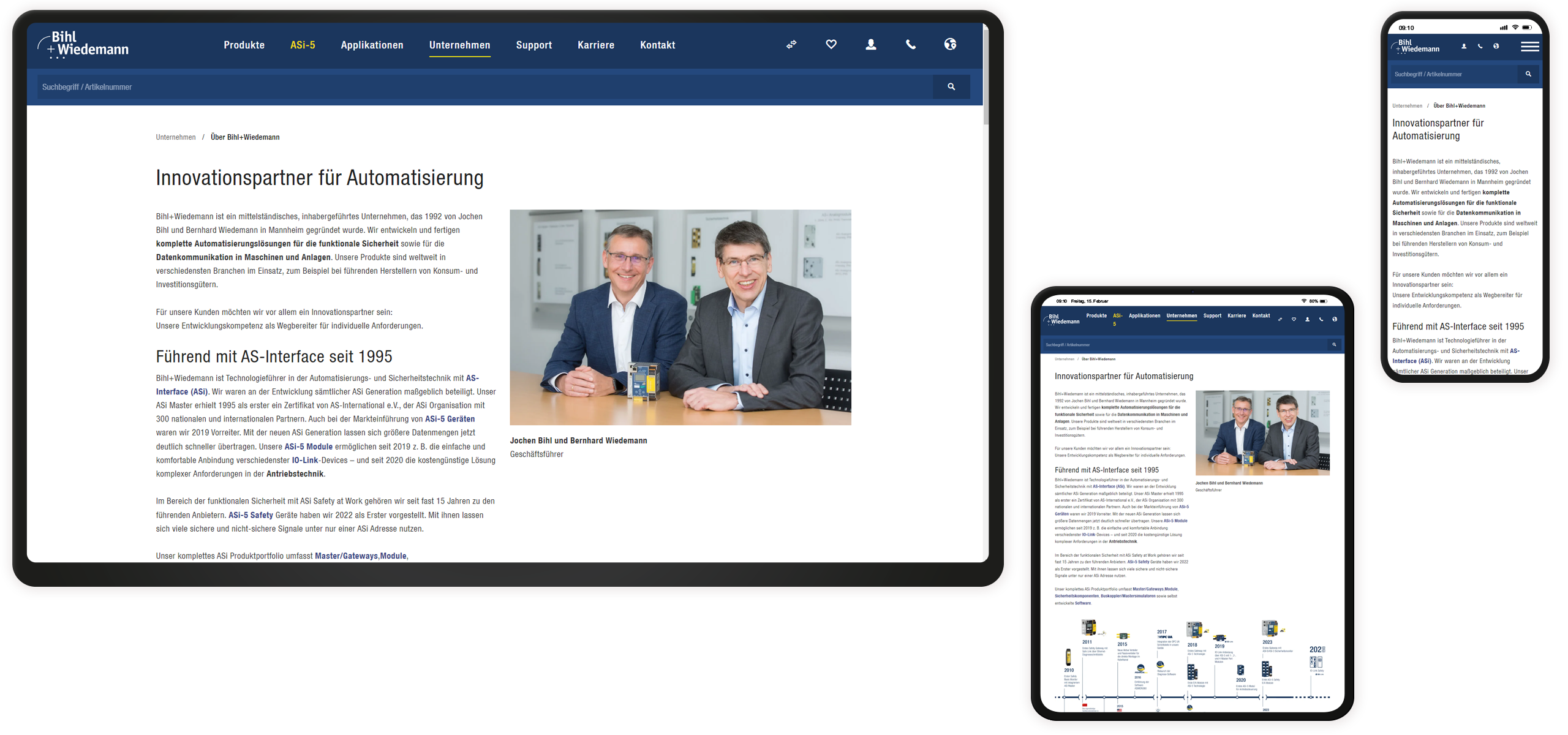Image resolution: width=1568 pixels, height=735 pixels.
Task: Click the search magnifier next to the search bar
Action: click(951, 86)
